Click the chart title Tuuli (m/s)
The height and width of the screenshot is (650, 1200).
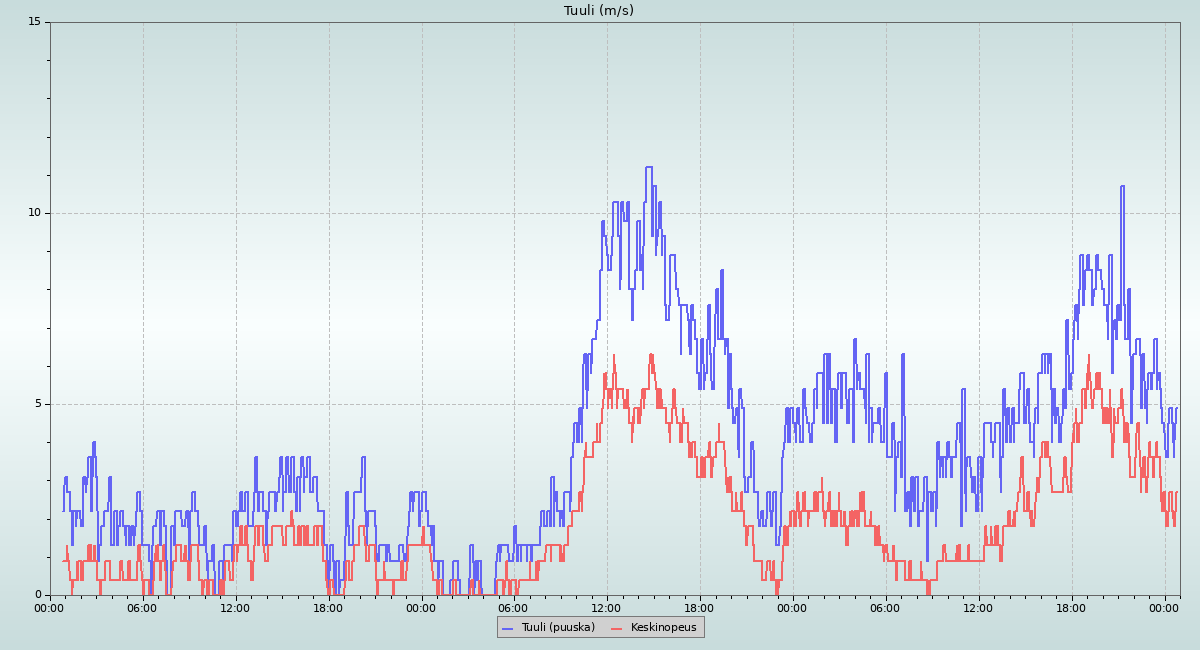(599, 11)
